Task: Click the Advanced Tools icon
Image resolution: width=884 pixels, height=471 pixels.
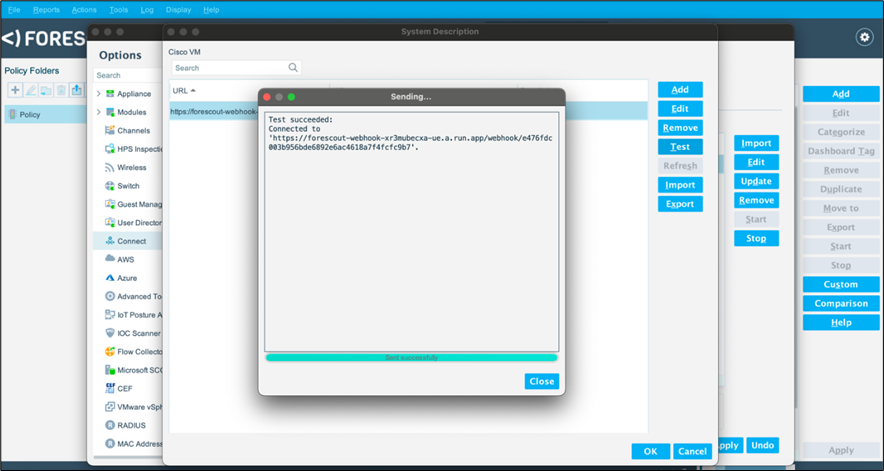Action: pos(110,296)
